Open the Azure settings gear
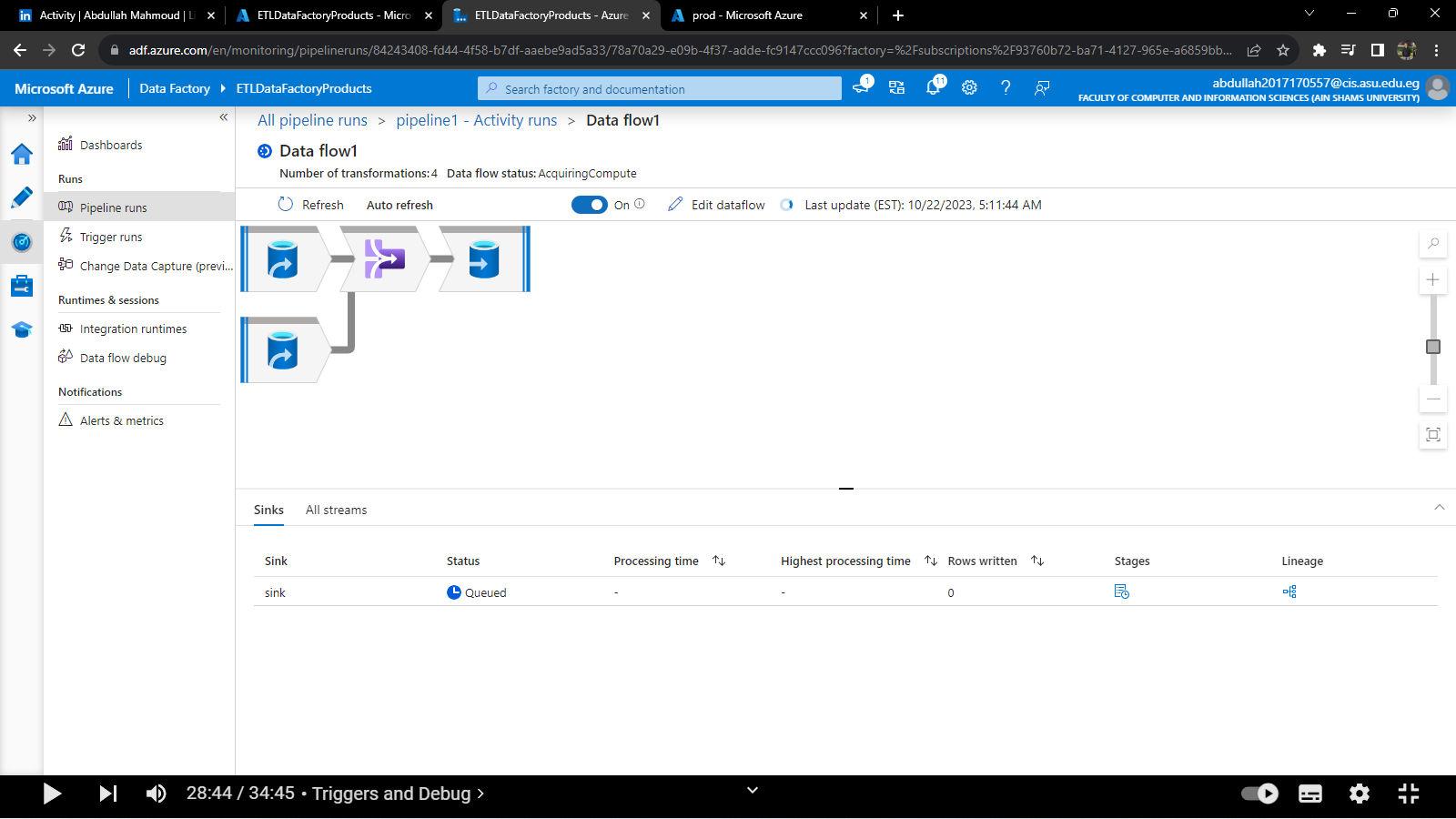Image resolution: width=1456 pixels, height=819 pixels. click(x=968, y=87)
